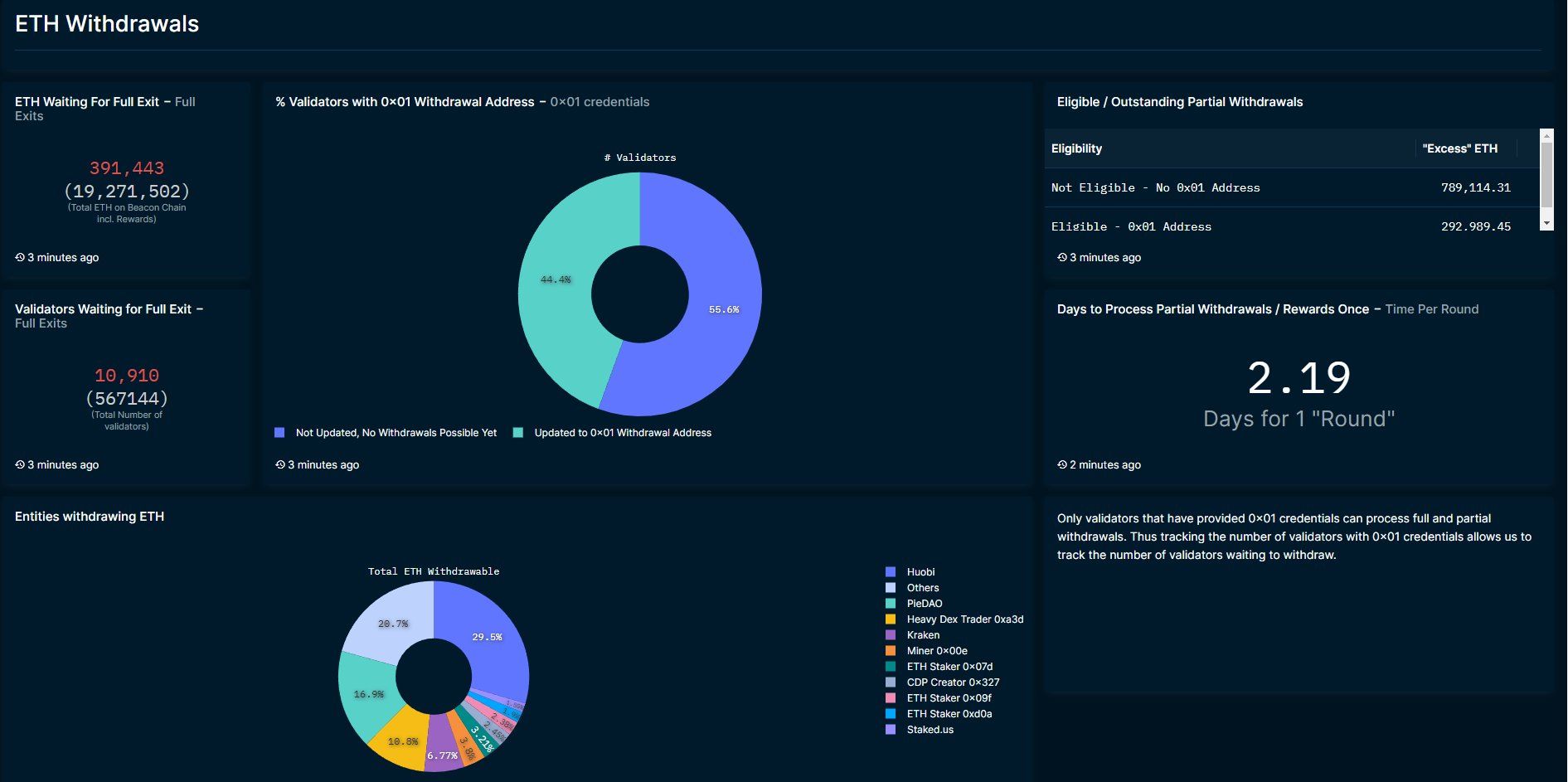Click the Heavy Dex Trader 0xa3d legend label
Viewport: 1568px width, 782px height.
tap(965, 619)
